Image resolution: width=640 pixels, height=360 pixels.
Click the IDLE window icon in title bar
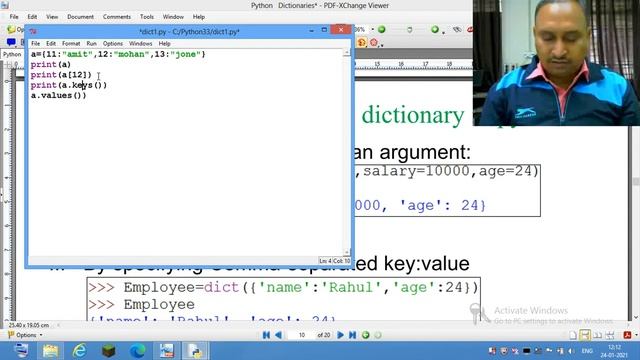(33, 31)
